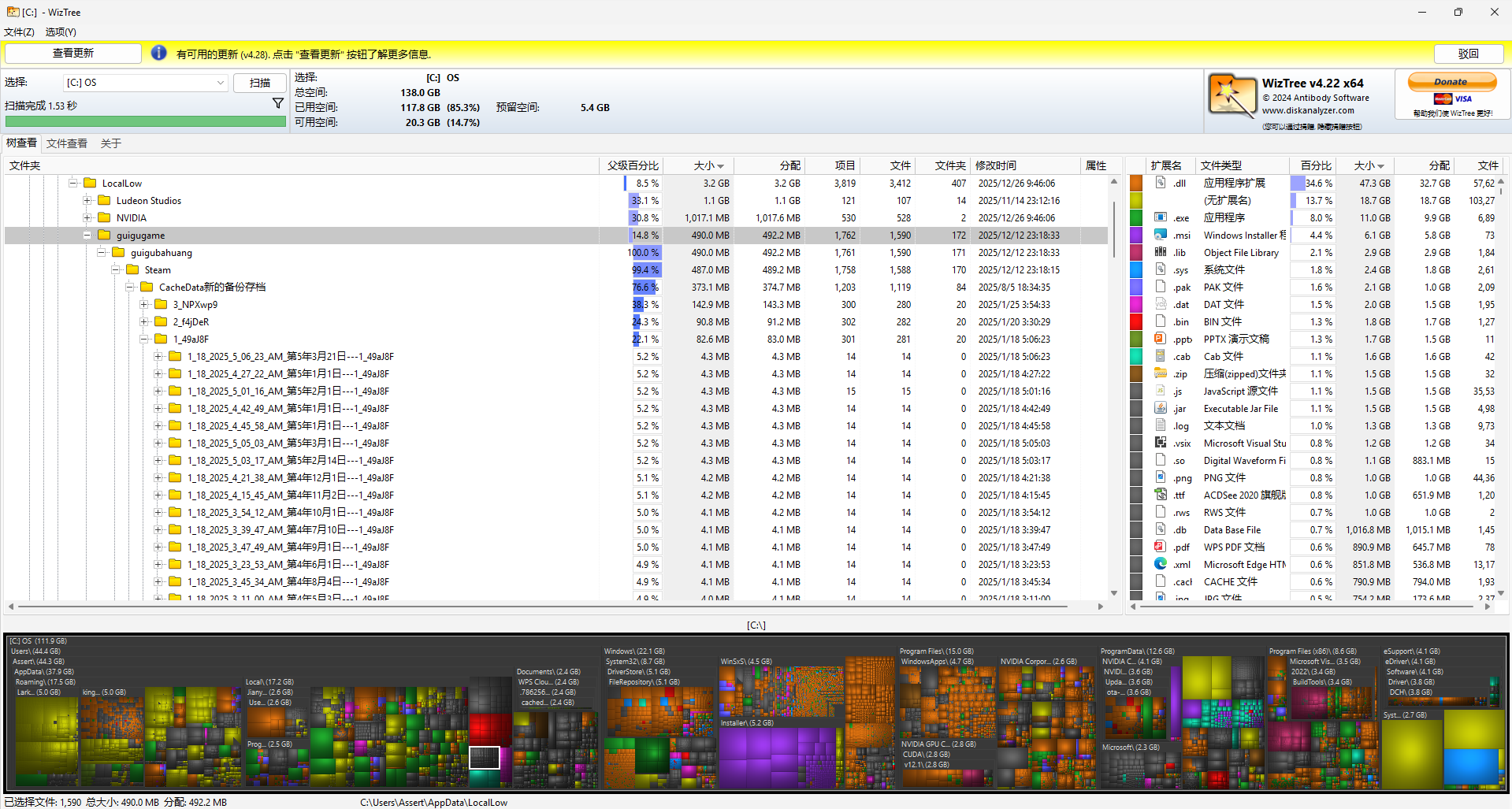Click the .xml Microsoft Edge icon

coord(1161,564)
